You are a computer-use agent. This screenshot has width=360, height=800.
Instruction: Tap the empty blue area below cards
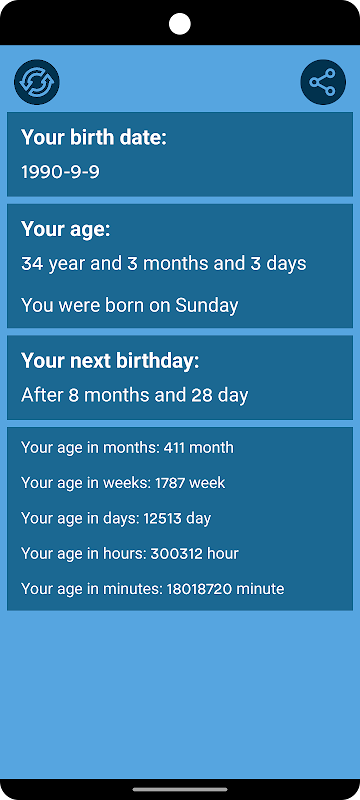(180, 694)
